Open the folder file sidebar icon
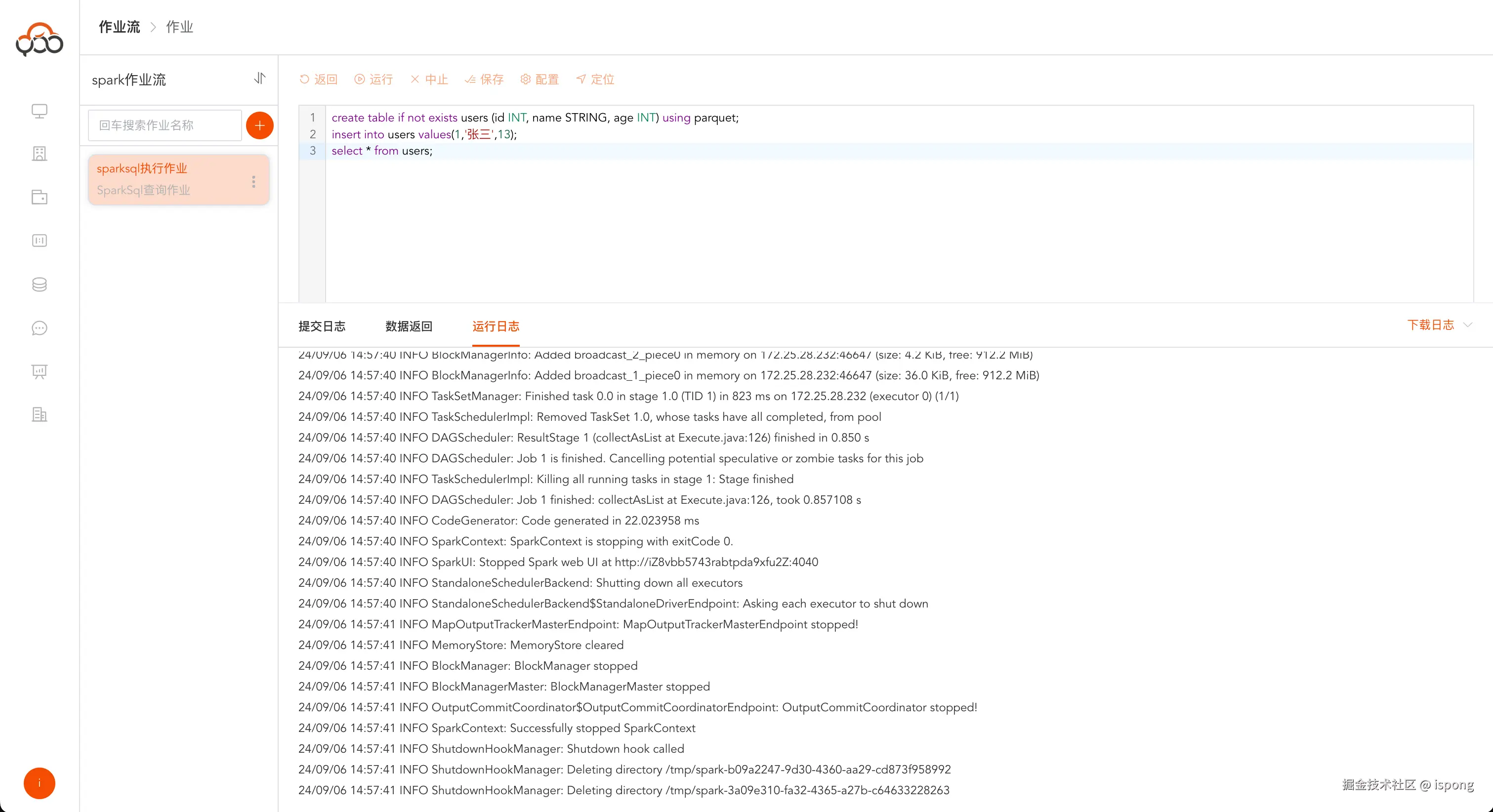The width and height of the screenshot is (1493, 812). 40,197
